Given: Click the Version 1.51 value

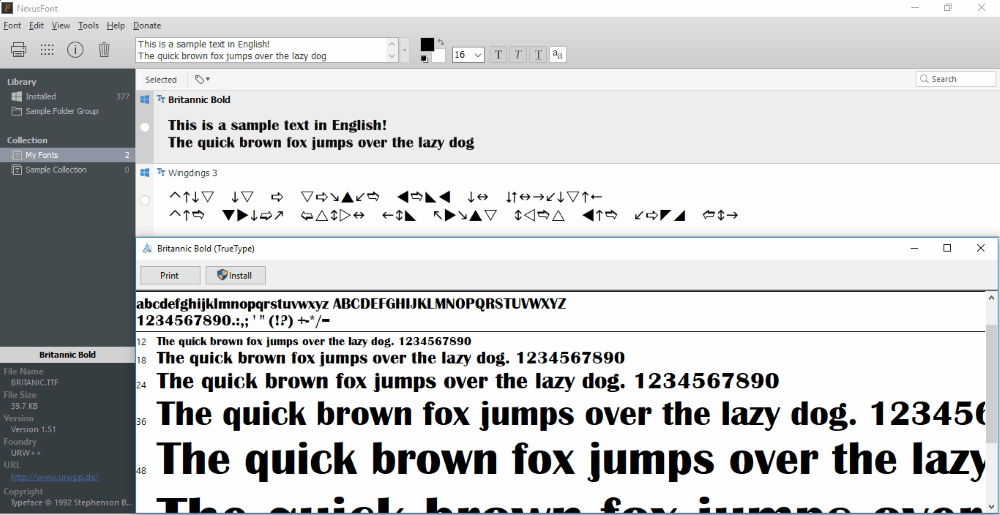Looking at the screenshot, I should (x=33, y=429).
